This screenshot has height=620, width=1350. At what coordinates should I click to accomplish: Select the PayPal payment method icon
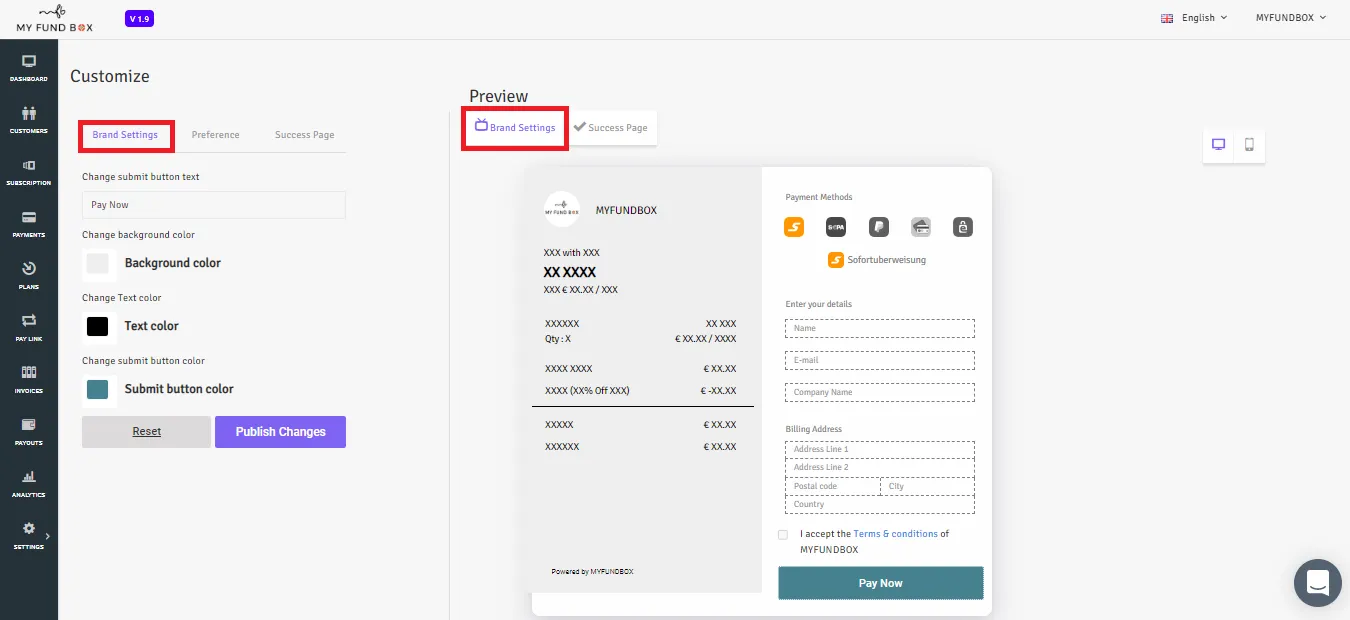click(879, 227)
